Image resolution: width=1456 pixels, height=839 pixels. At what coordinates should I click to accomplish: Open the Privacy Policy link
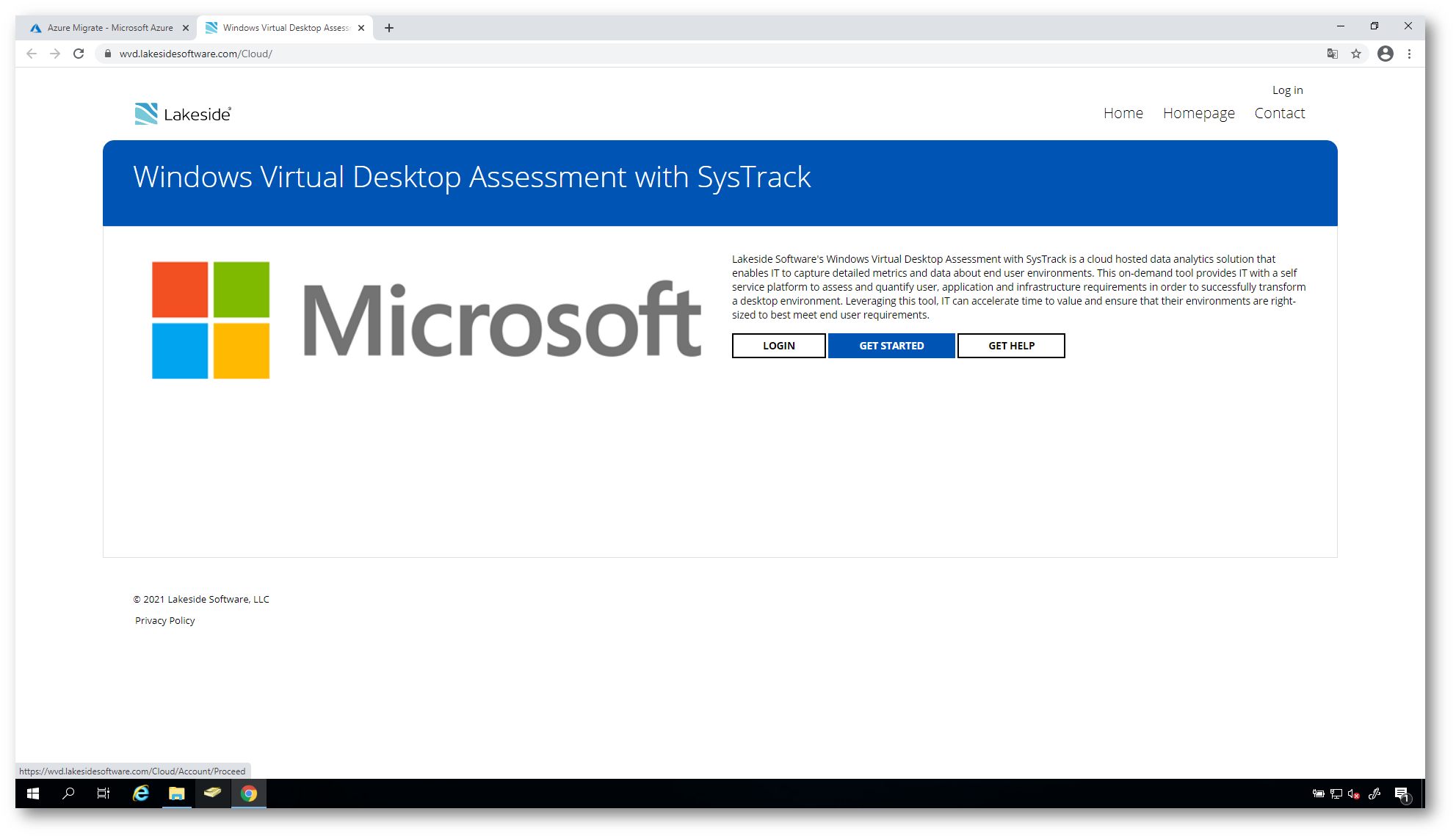tap(165, 620)
